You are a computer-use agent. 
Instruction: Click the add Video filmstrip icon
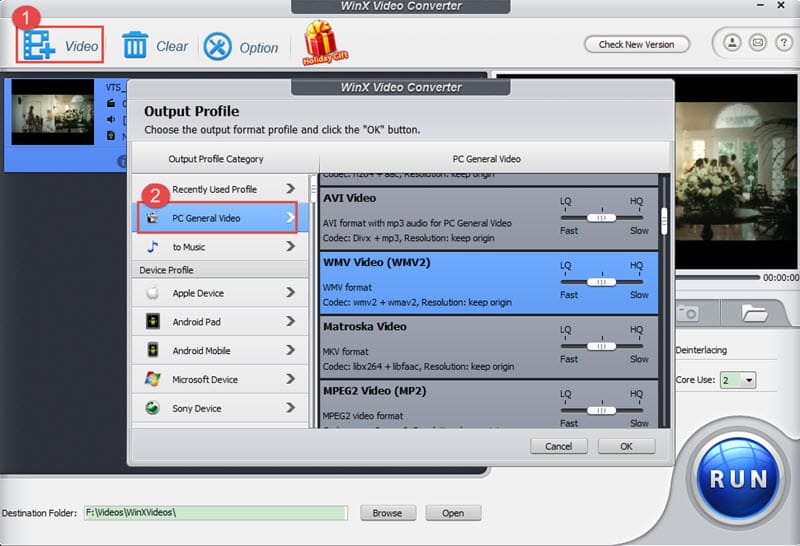pyautogui.click(x=39, y=45)
